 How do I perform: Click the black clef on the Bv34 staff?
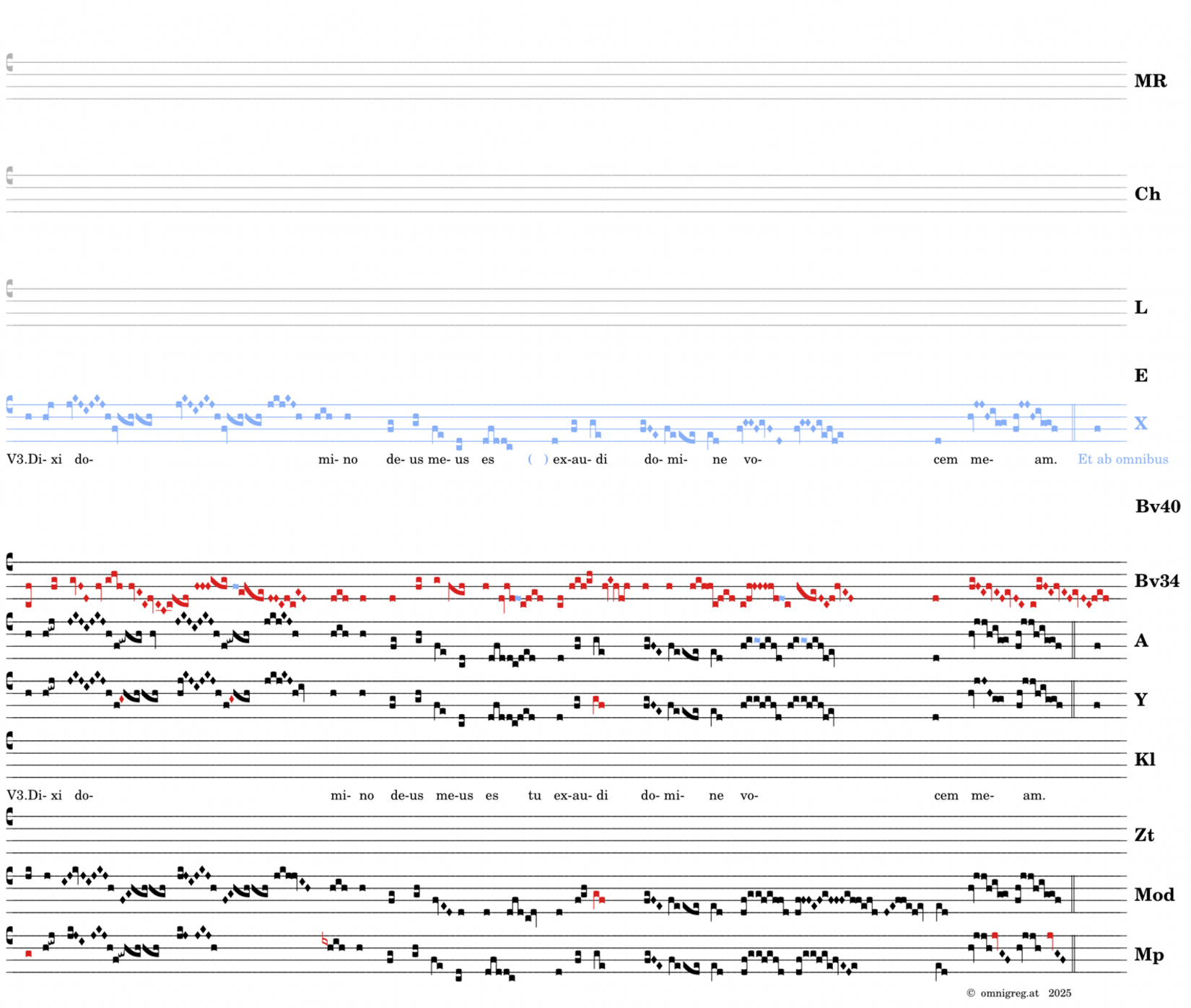coord(9,562)
